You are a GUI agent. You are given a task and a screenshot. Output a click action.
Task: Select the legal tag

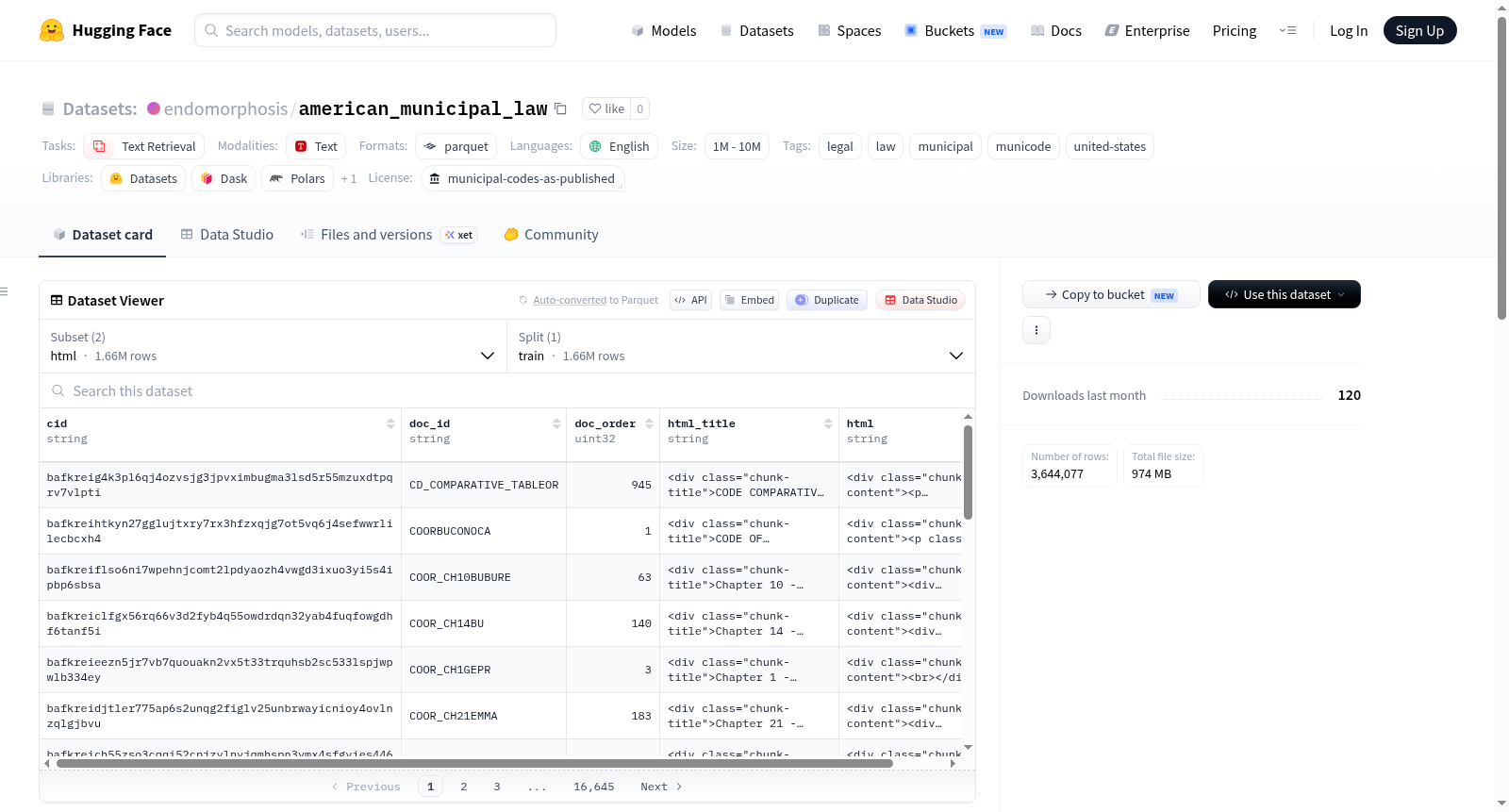840,146
